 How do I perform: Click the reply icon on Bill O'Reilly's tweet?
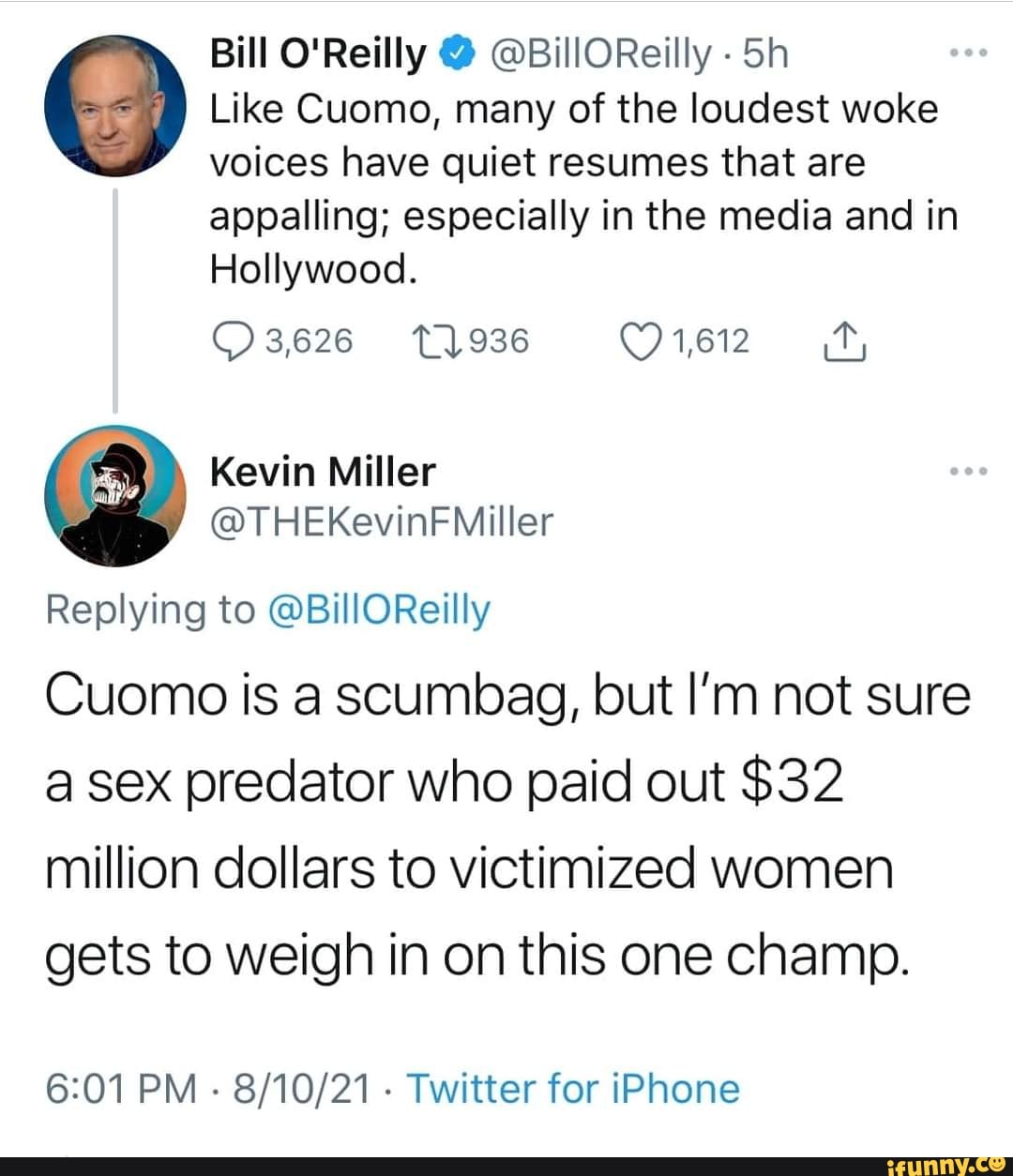point(234,340)
